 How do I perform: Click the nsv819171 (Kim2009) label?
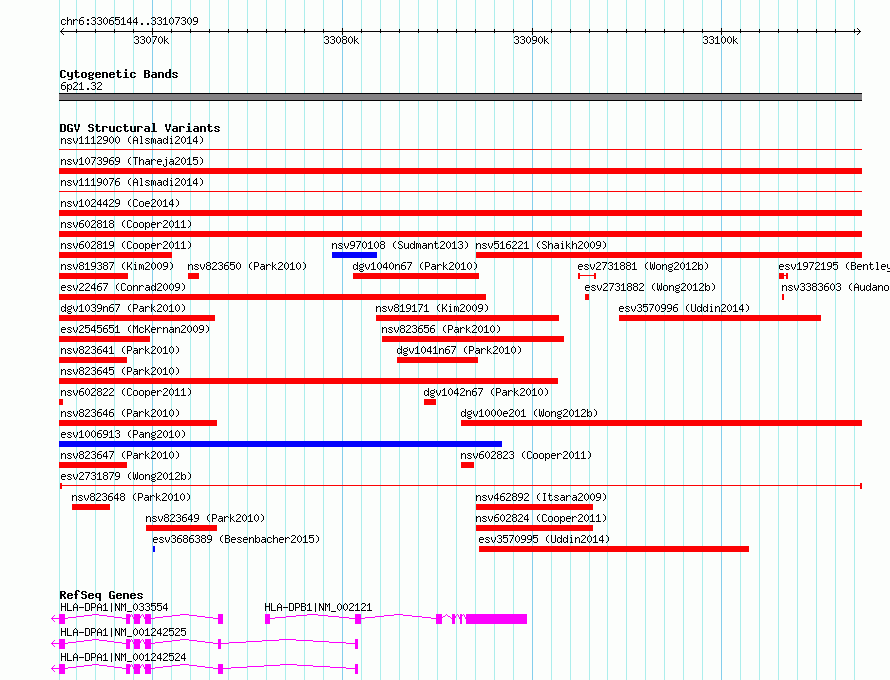pyautogui.click(x=432, y=308)
